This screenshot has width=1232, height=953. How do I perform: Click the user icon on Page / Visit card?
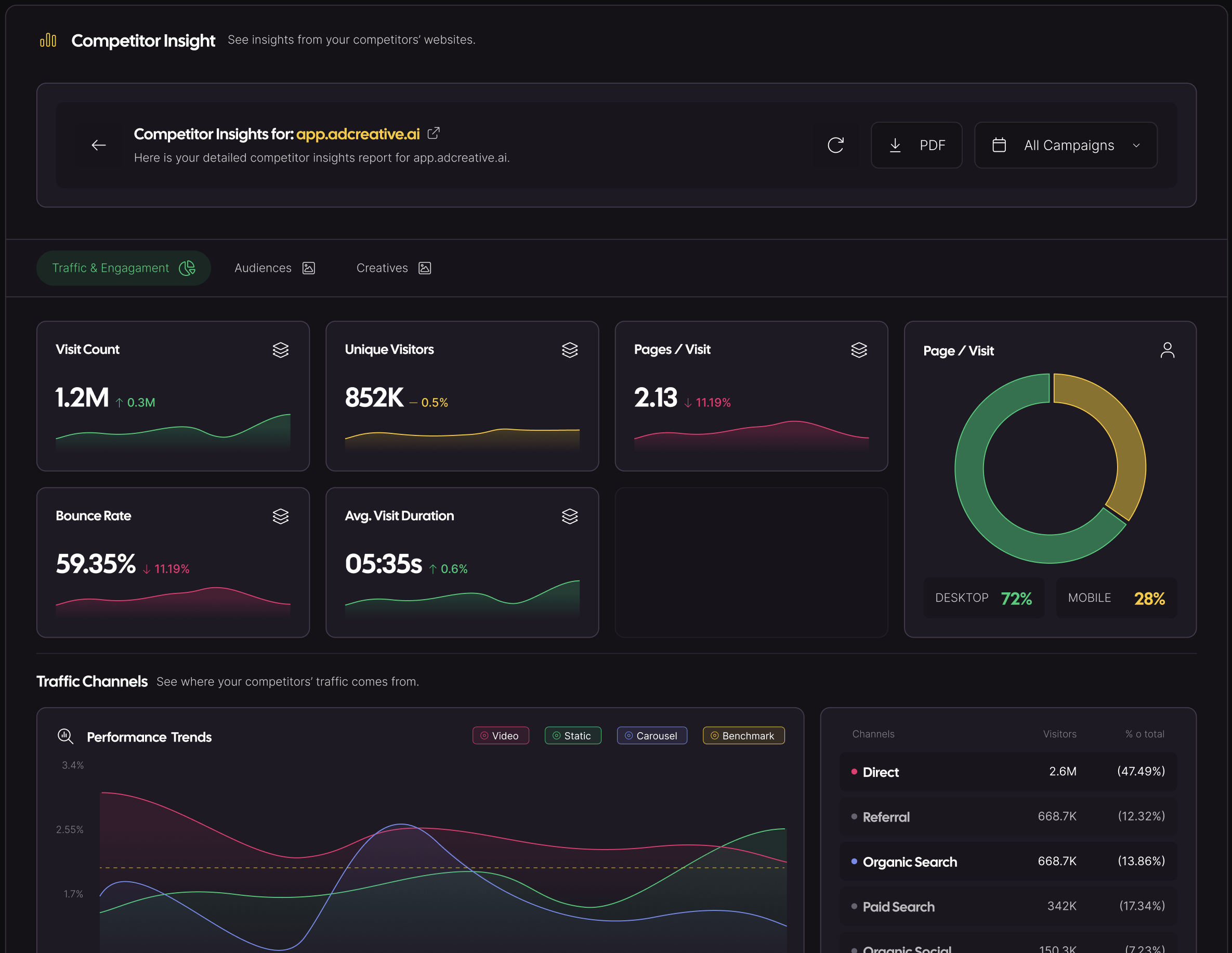click(1167, 351)
